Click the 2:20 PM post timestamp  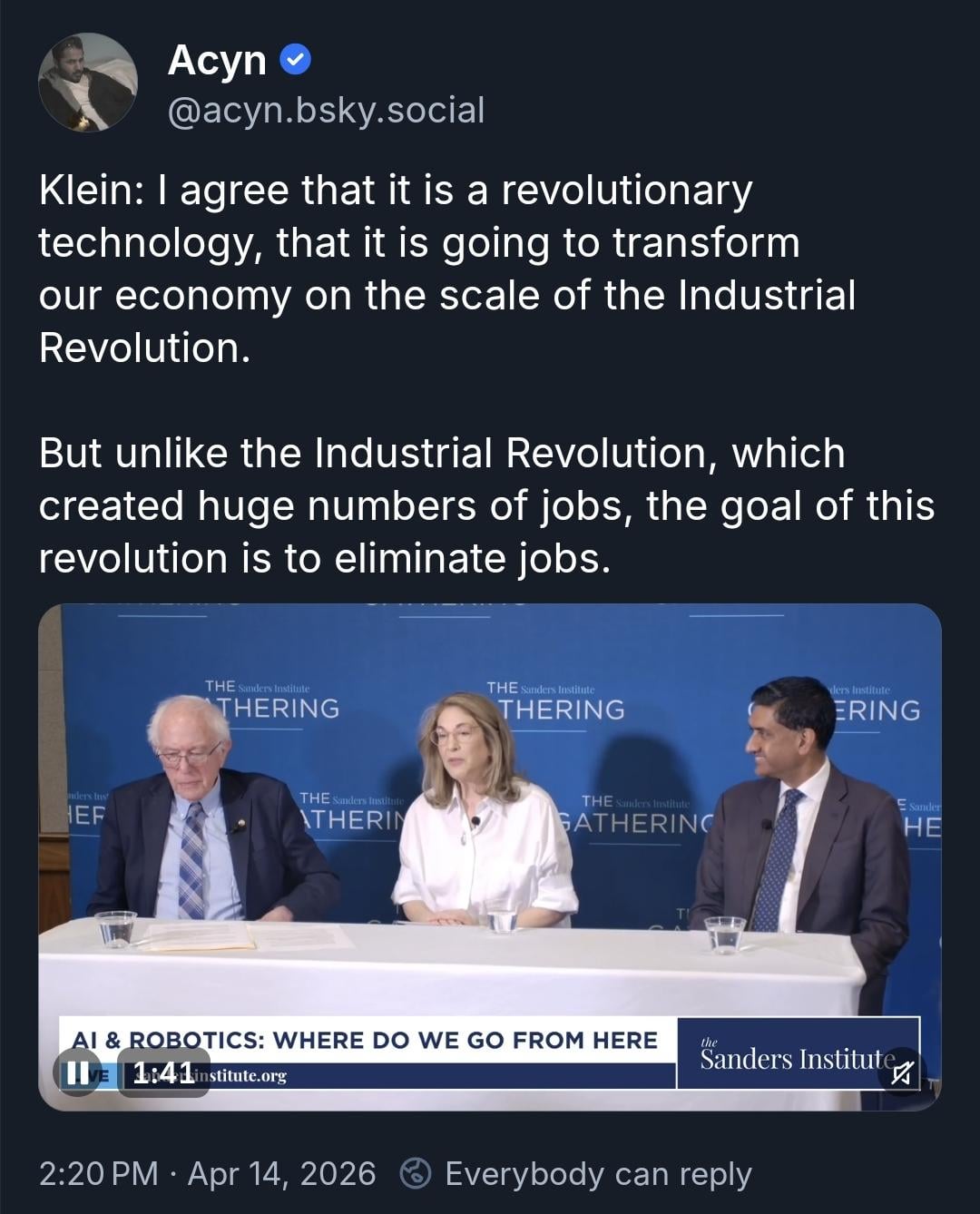click(x=98, y=1173)
